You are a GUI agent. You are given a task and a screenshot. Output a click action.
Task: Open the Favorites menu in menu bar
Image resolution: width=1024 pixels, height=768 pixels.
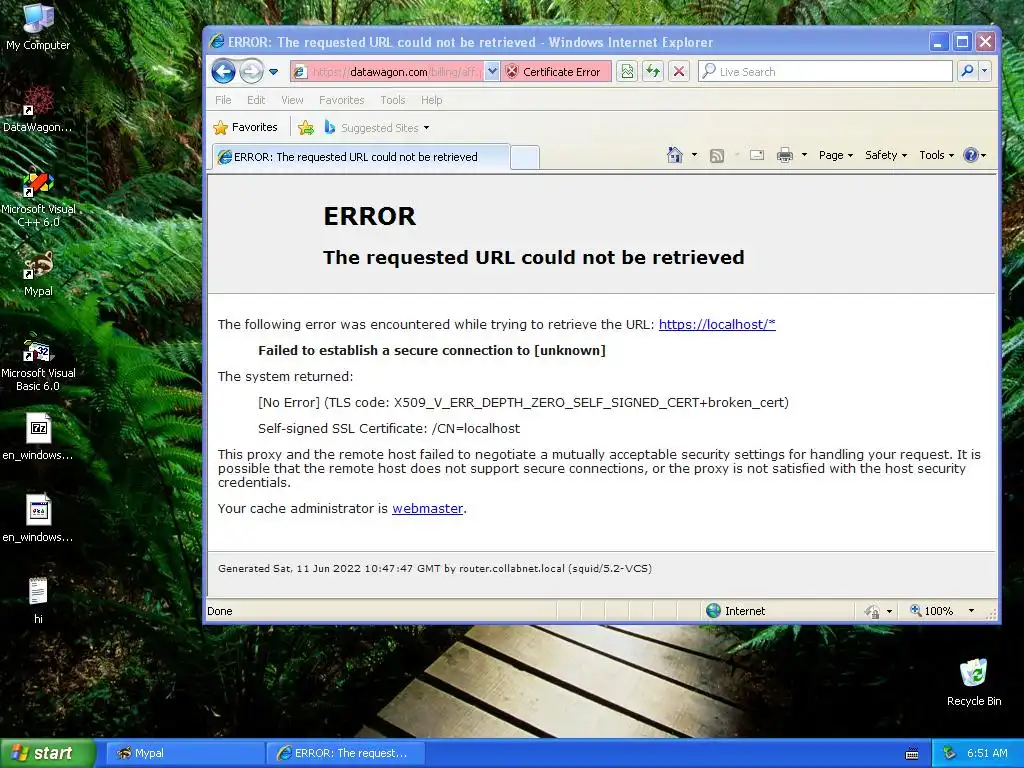(x=342, y=100)
